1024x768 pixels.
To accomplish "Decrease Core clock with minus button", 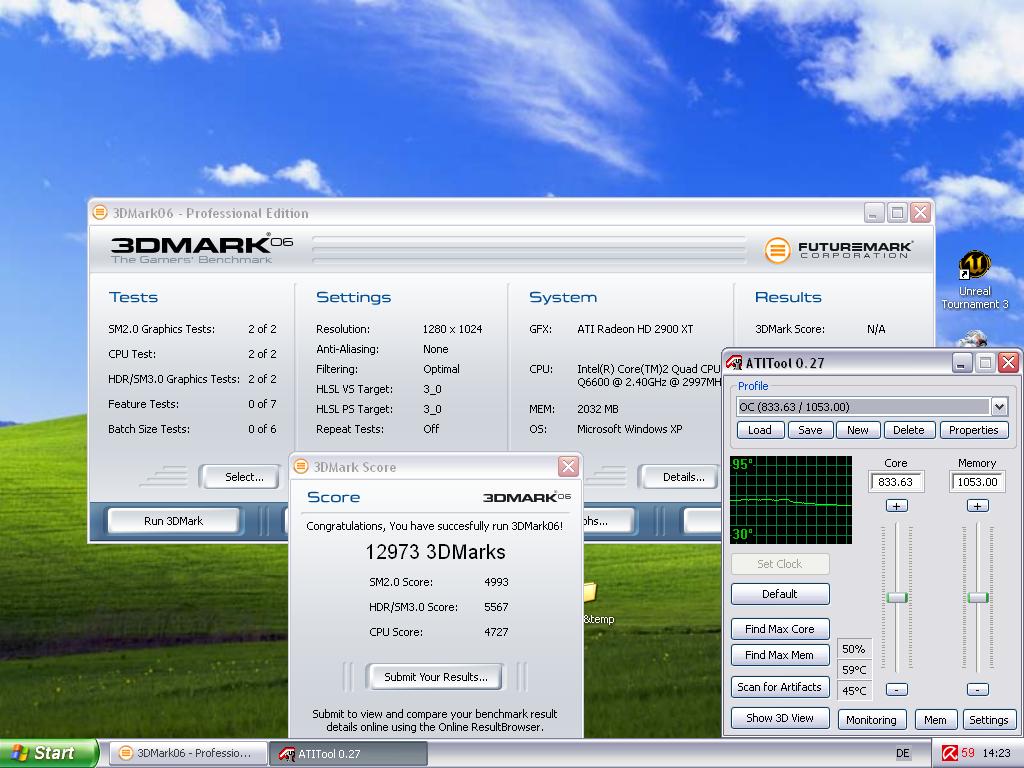I will pos(897,690).
